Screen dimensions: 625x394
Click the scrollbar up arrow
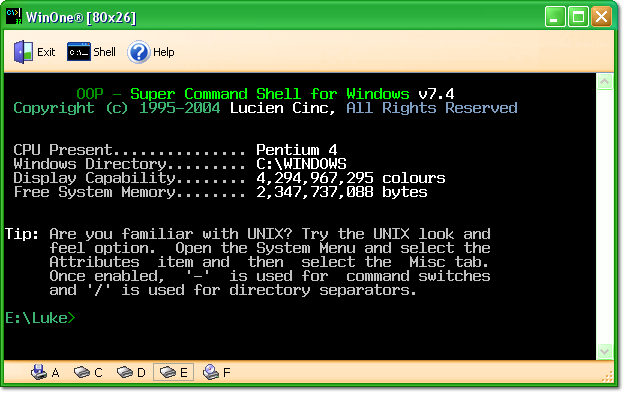[605, 82]
